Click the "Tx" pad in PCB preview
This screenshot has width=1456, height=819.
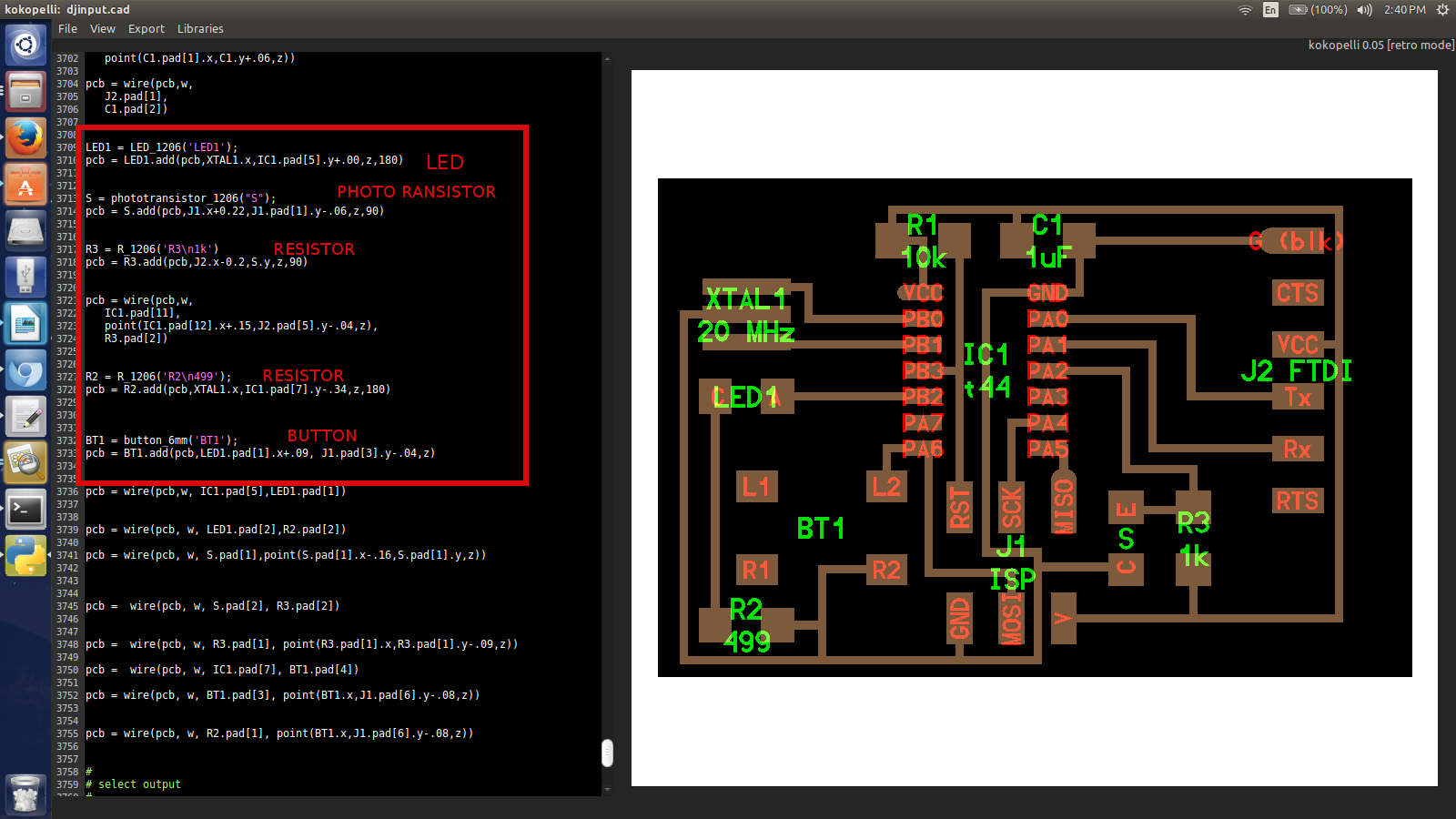(x=1297, y=397)
